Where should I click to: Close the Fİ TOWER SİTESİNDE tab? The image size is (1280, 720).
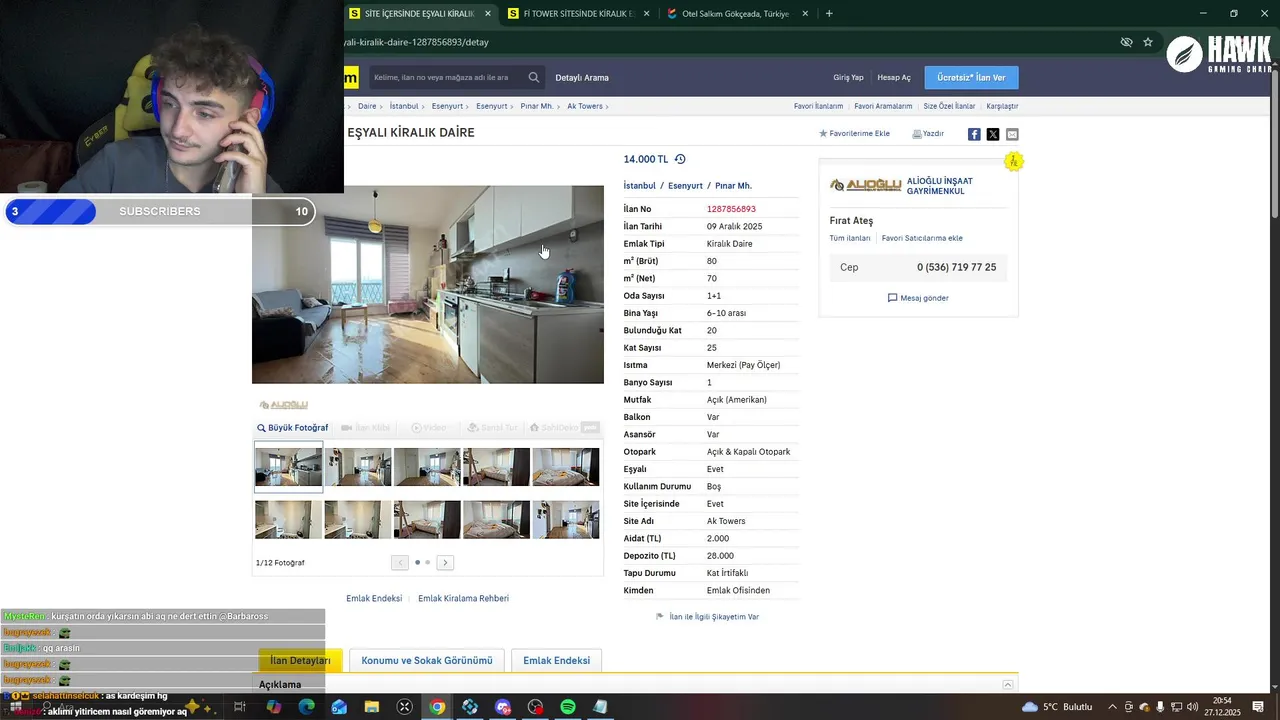click(646, 14)
